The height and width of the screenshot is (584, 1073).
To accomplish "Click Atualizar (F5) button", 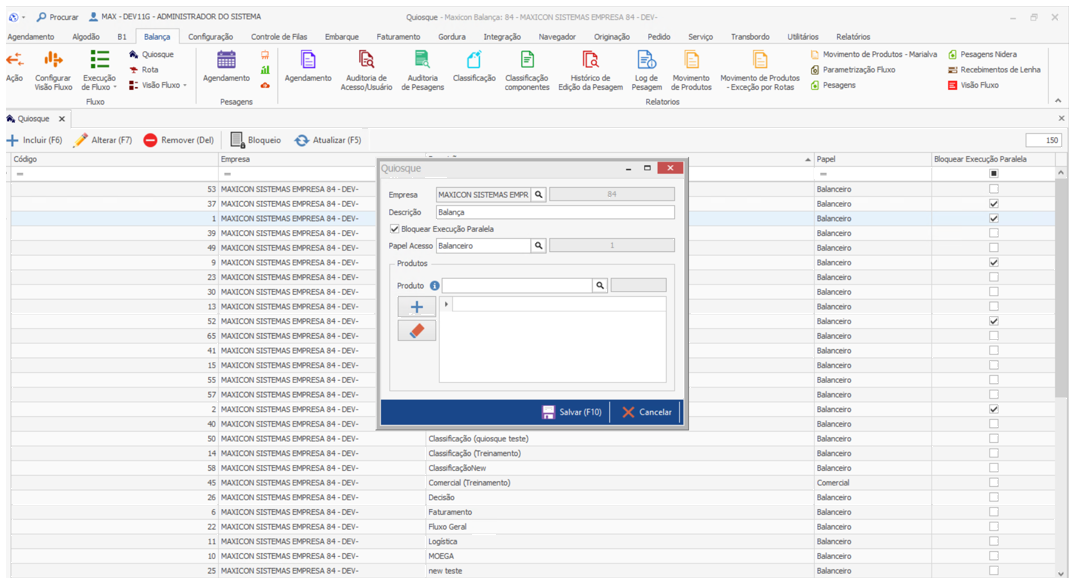I will [x=328, y=140].
